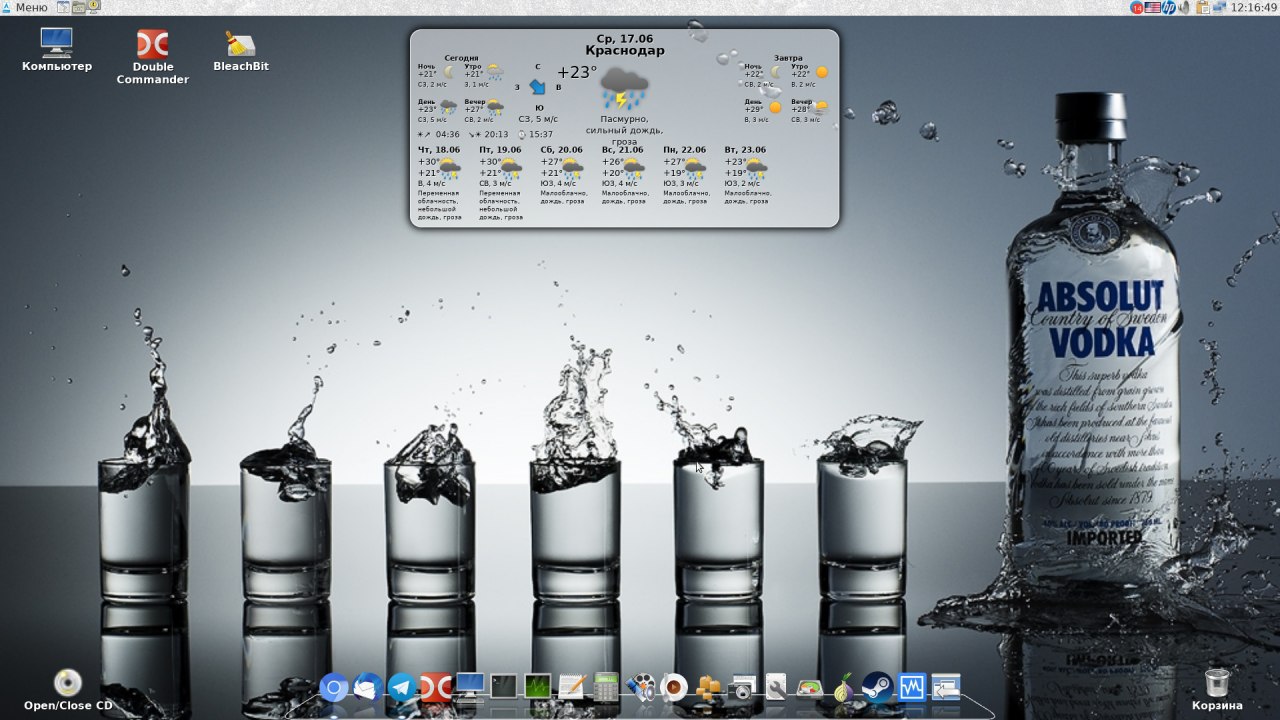Launch Steam from the dock

(877, 687)
